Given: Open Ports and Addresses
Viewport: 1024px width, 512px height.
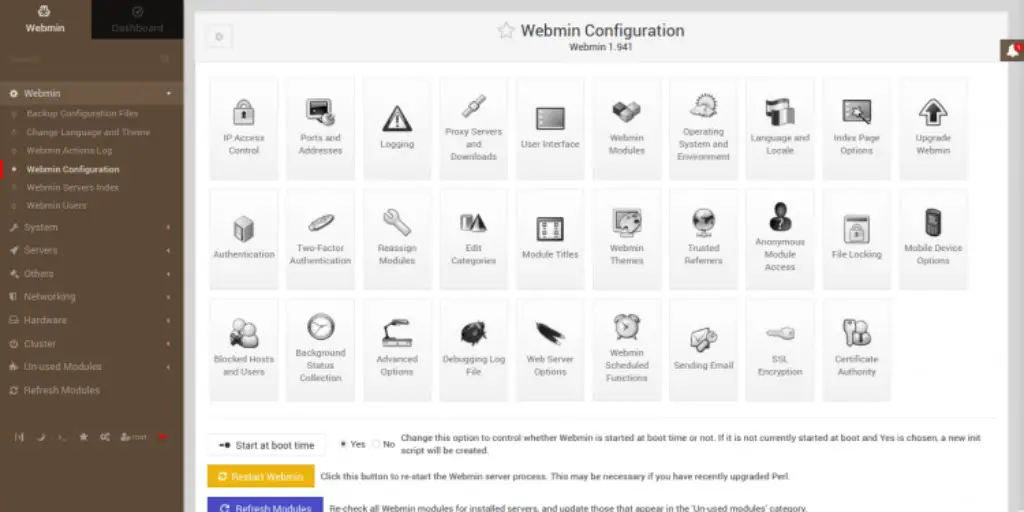Looking at the screenshot, I should (320, 128).
